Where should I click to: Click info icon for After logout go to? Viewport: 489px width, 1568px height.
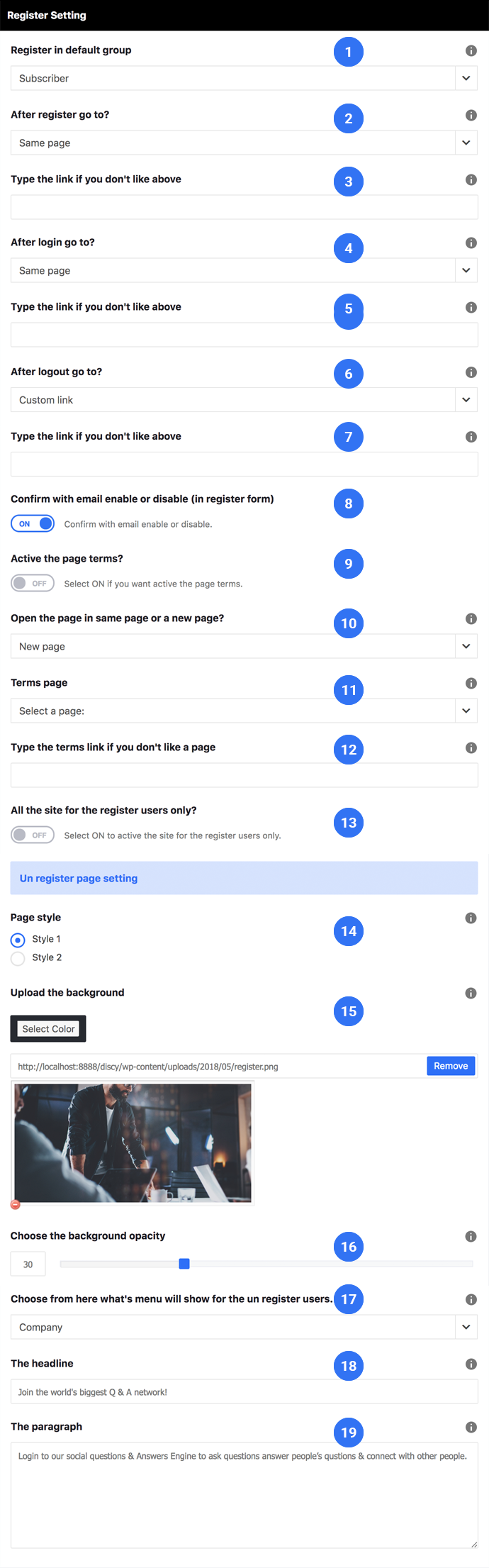(471, 372)
